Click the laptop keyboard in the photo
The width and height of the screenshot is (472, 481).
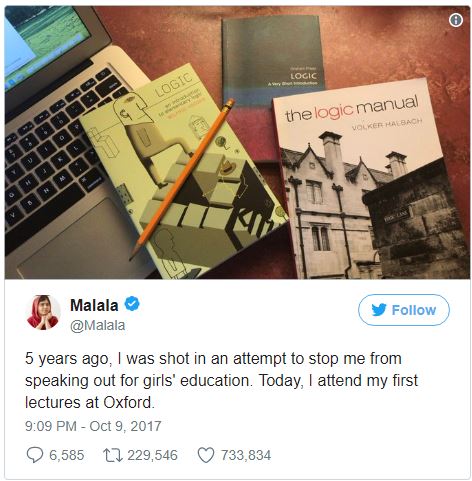[57, 147]
